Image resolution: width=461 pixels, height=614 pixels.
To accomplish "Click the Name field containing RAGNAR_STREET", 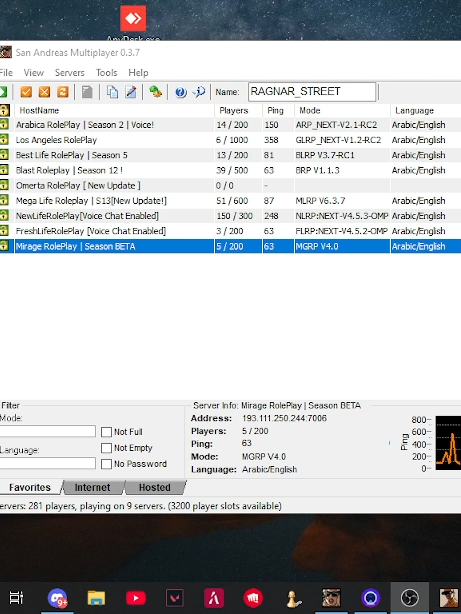I will click(312, 92).
